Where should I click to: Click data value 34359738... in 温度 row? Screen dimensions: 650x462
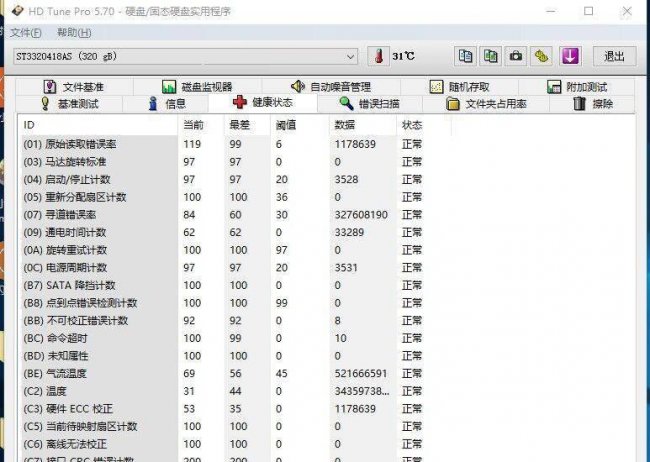point(362,391)
